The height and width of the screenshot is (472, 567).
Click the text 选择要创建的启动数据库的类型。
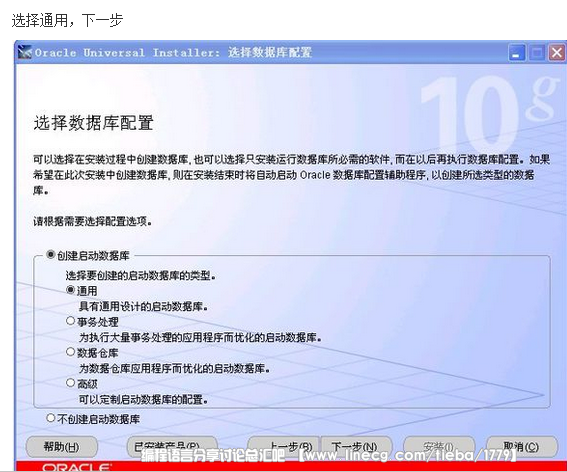[x=141, y=276]
